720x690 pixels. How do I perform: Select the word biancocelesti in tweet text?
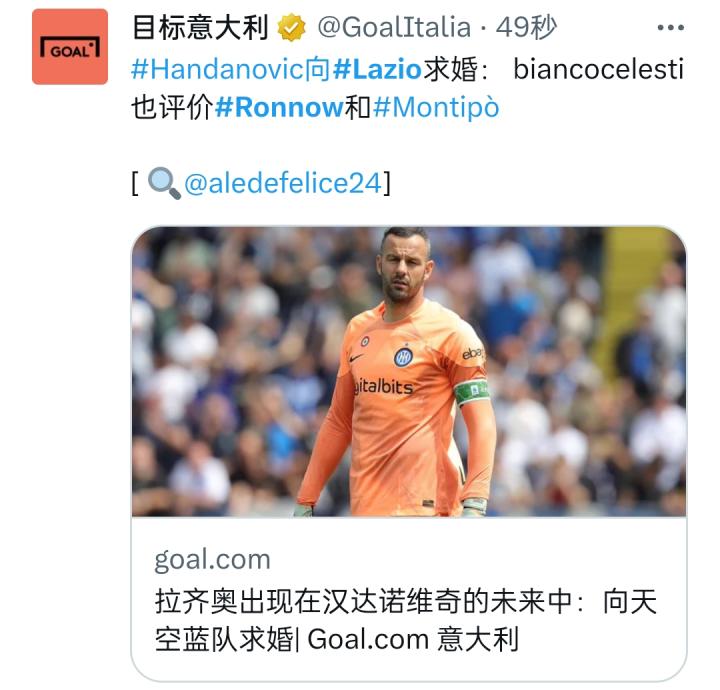click(x=598, y=70)
